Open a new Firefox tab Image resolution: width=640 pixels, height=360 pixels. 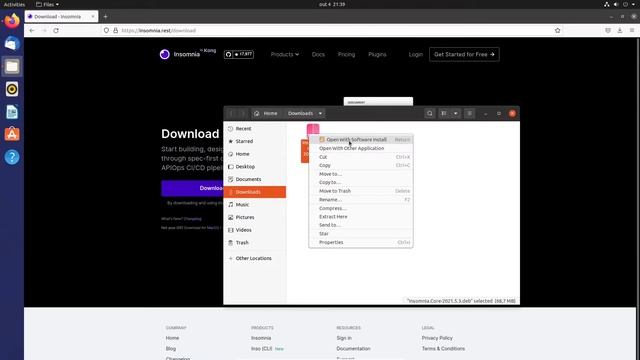105,17
